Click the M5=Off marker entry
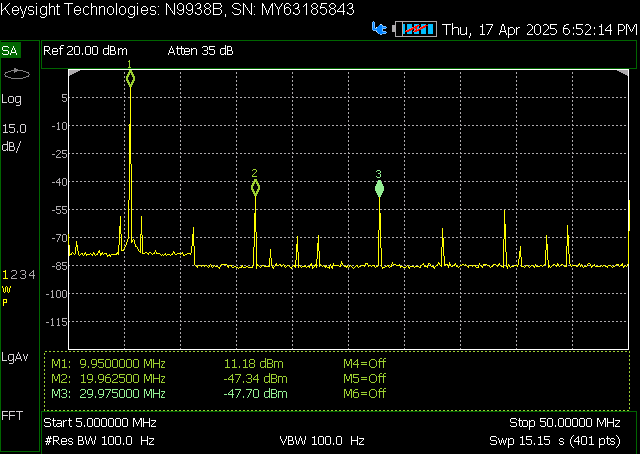The width and height of the screenshot is (640, 454). pos(364,378)
